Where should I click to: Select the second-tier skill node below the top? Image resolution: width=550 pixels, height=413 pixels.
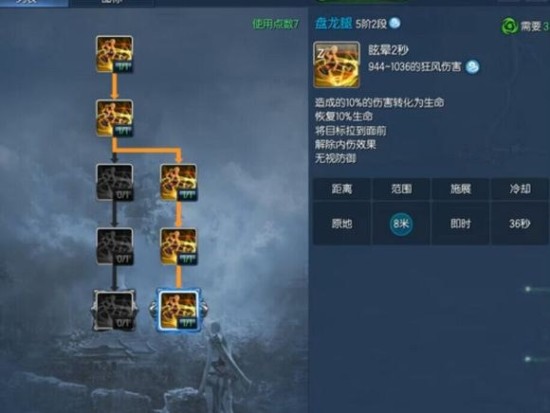(x=114, y=118)
